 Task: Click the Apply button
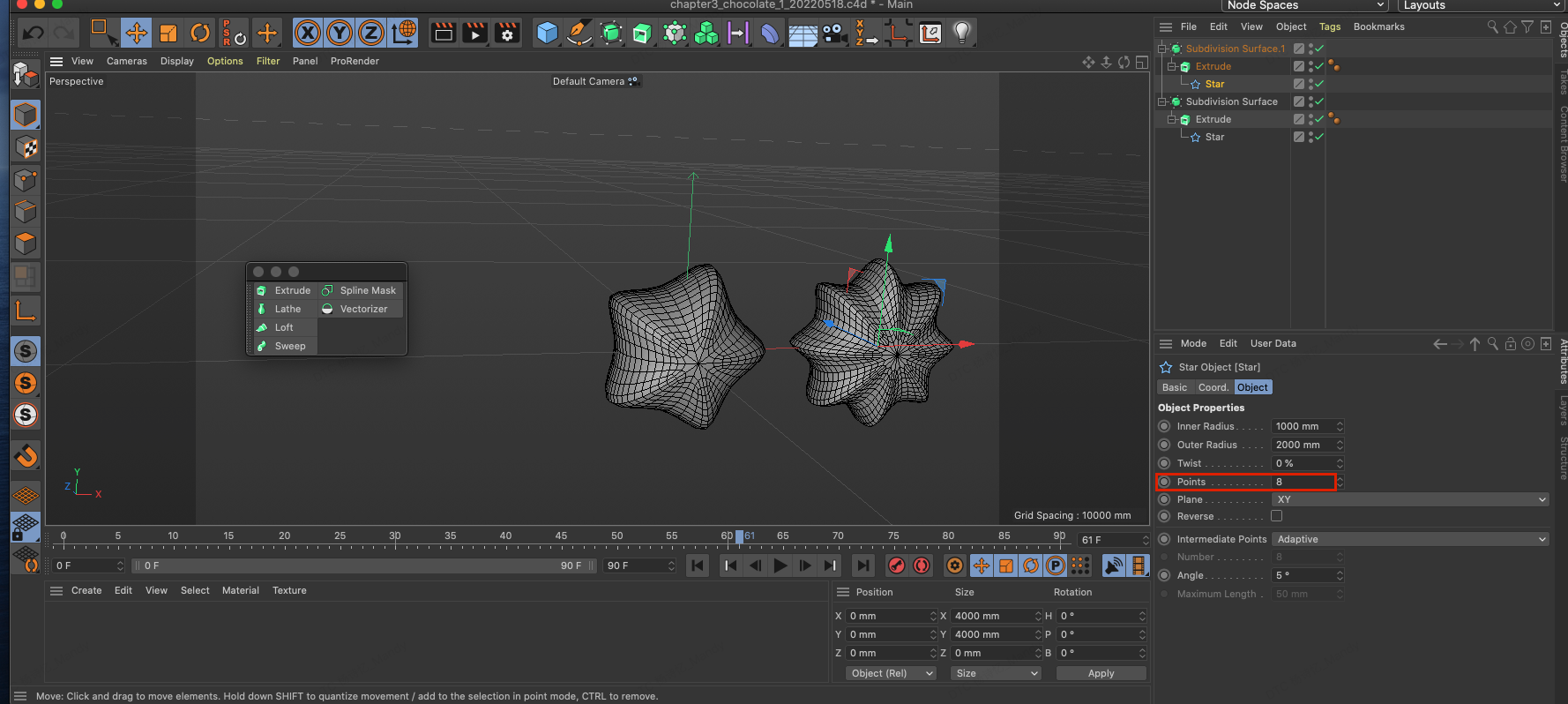click(1101, 673)
